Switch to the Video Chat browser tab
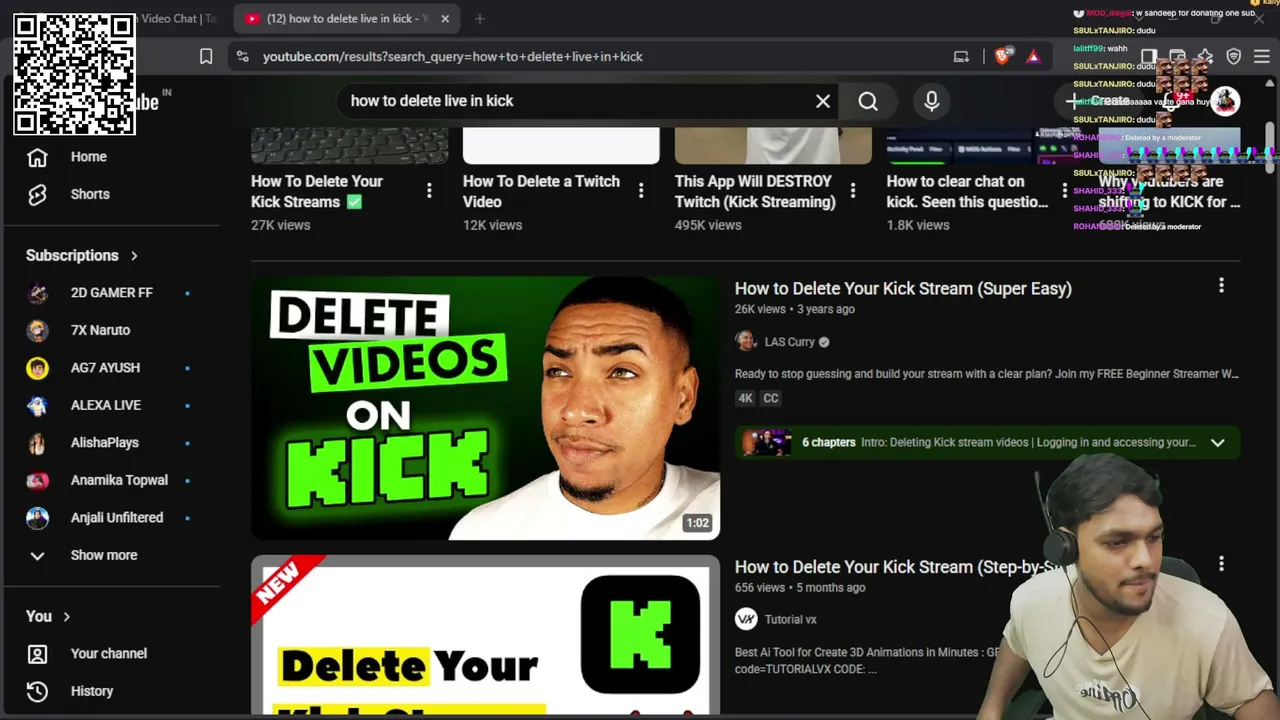 coord(178,19)
